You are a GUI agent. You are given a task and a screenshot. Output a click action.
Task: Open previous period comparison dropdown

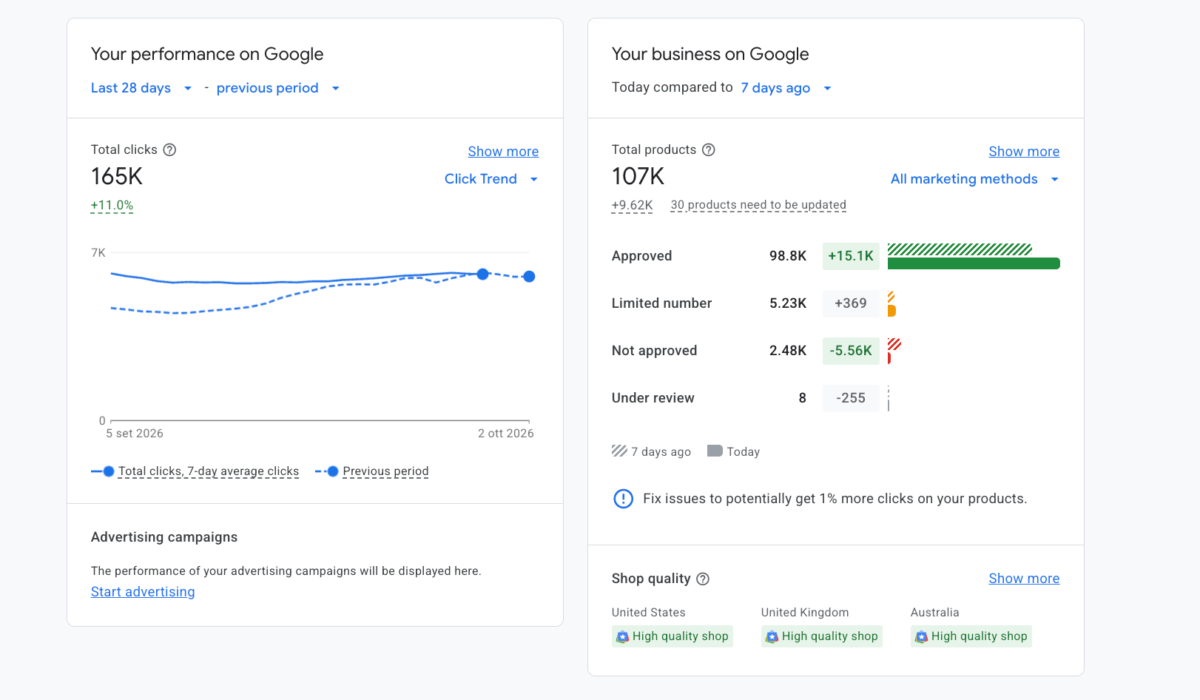click(279, 88)
